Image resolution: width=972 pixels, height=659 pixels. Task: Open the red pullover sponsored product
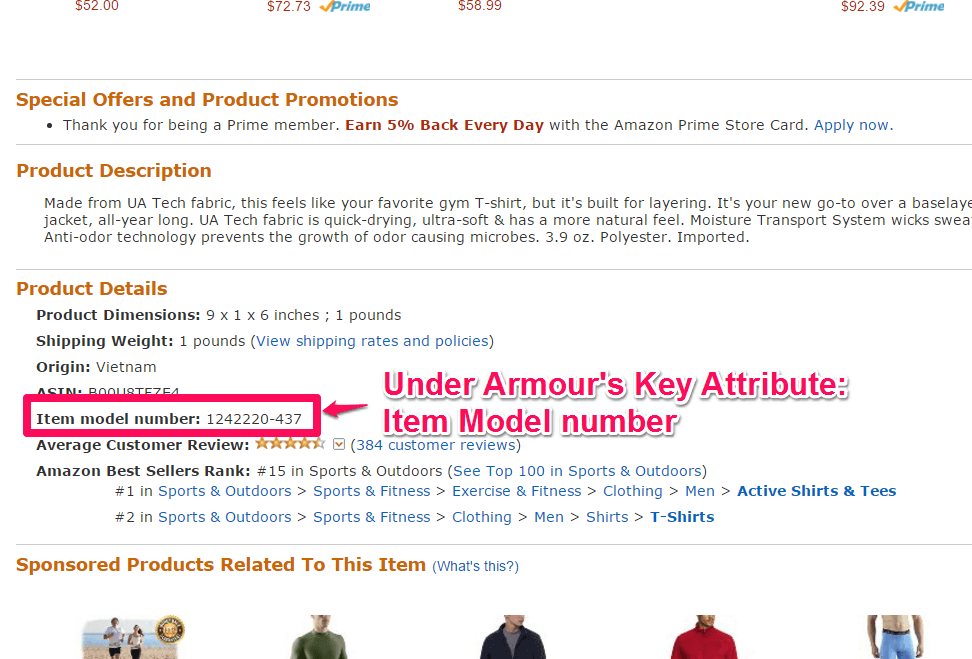click(705, 637)
